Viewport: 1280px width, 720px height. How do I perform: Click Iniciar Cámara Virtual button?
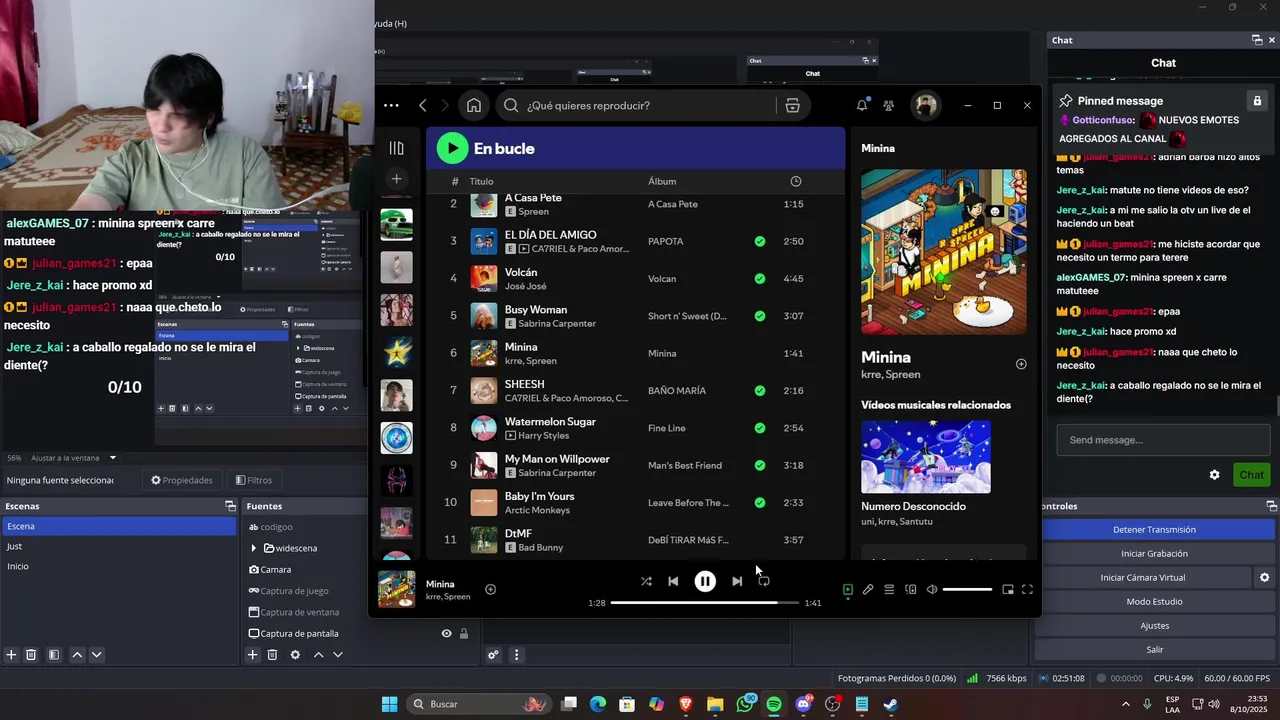[x=1143, y=577]
